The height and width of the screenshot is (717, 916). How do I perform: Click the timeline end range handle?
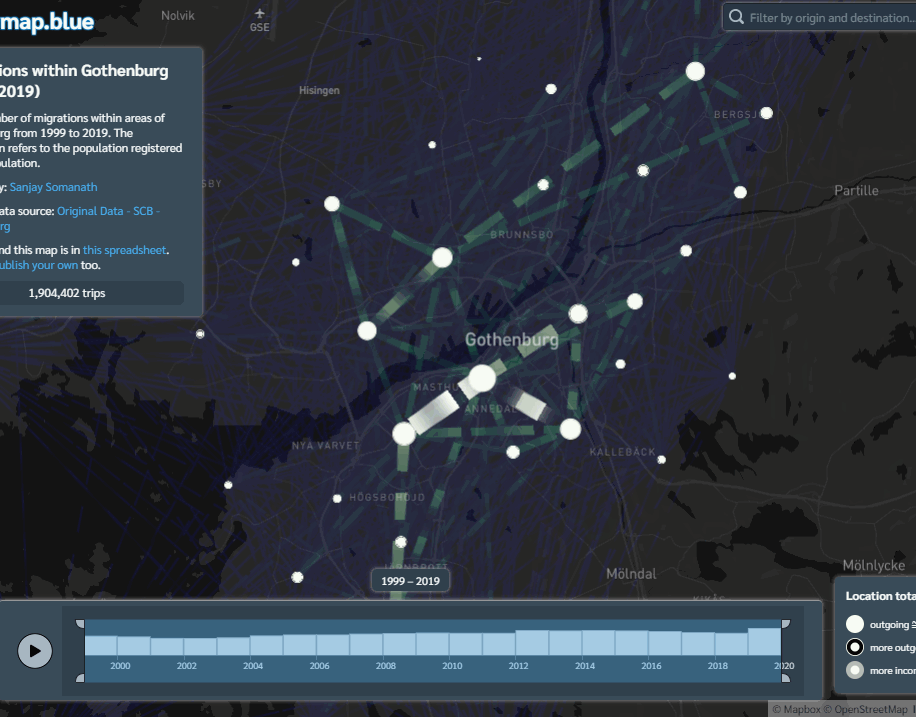pyautogui.click(x=786, y=650)
